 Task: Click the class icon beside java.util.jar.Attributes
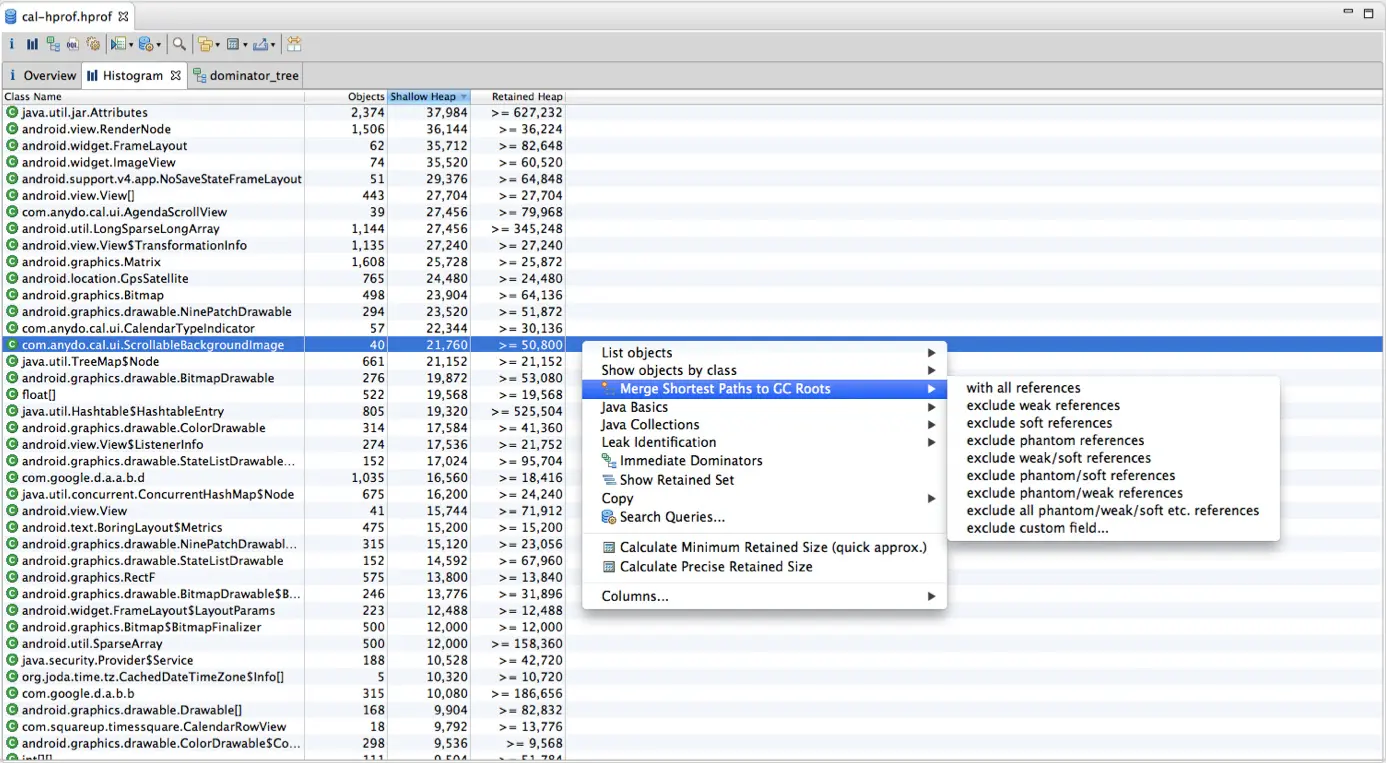(12, 113)
